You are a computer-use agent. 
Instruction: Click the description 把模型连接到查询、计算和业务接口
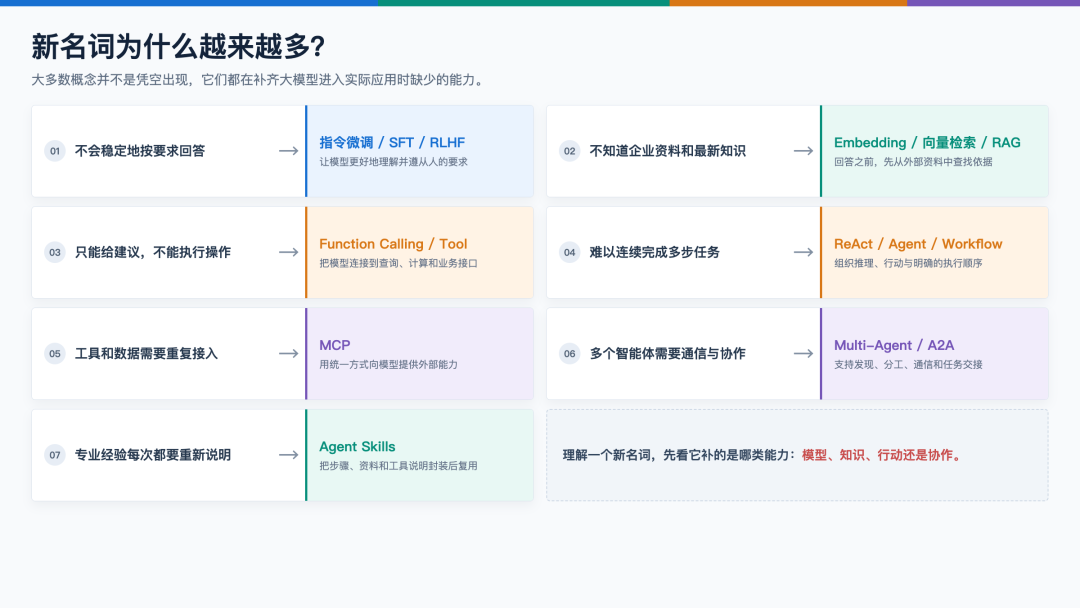398,263
